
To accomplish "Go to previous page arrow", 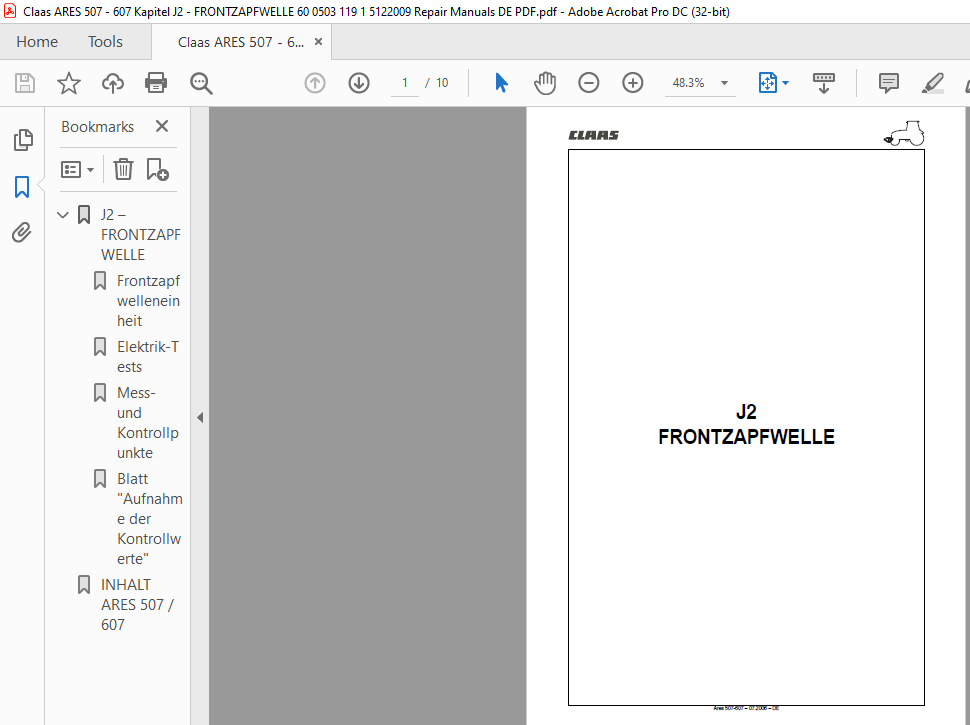I will (315, 83).
